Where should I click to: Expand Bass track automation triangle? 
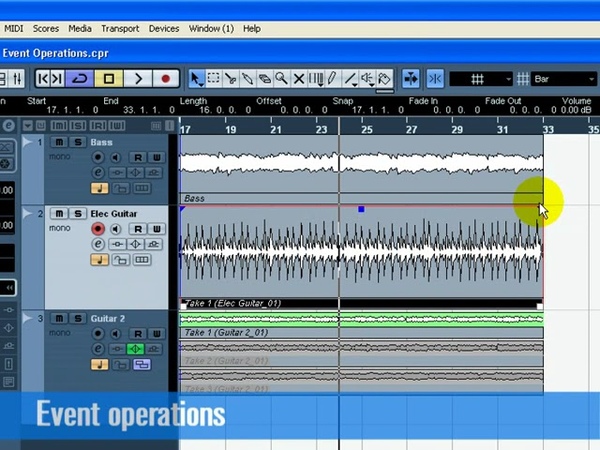(27, 142)
